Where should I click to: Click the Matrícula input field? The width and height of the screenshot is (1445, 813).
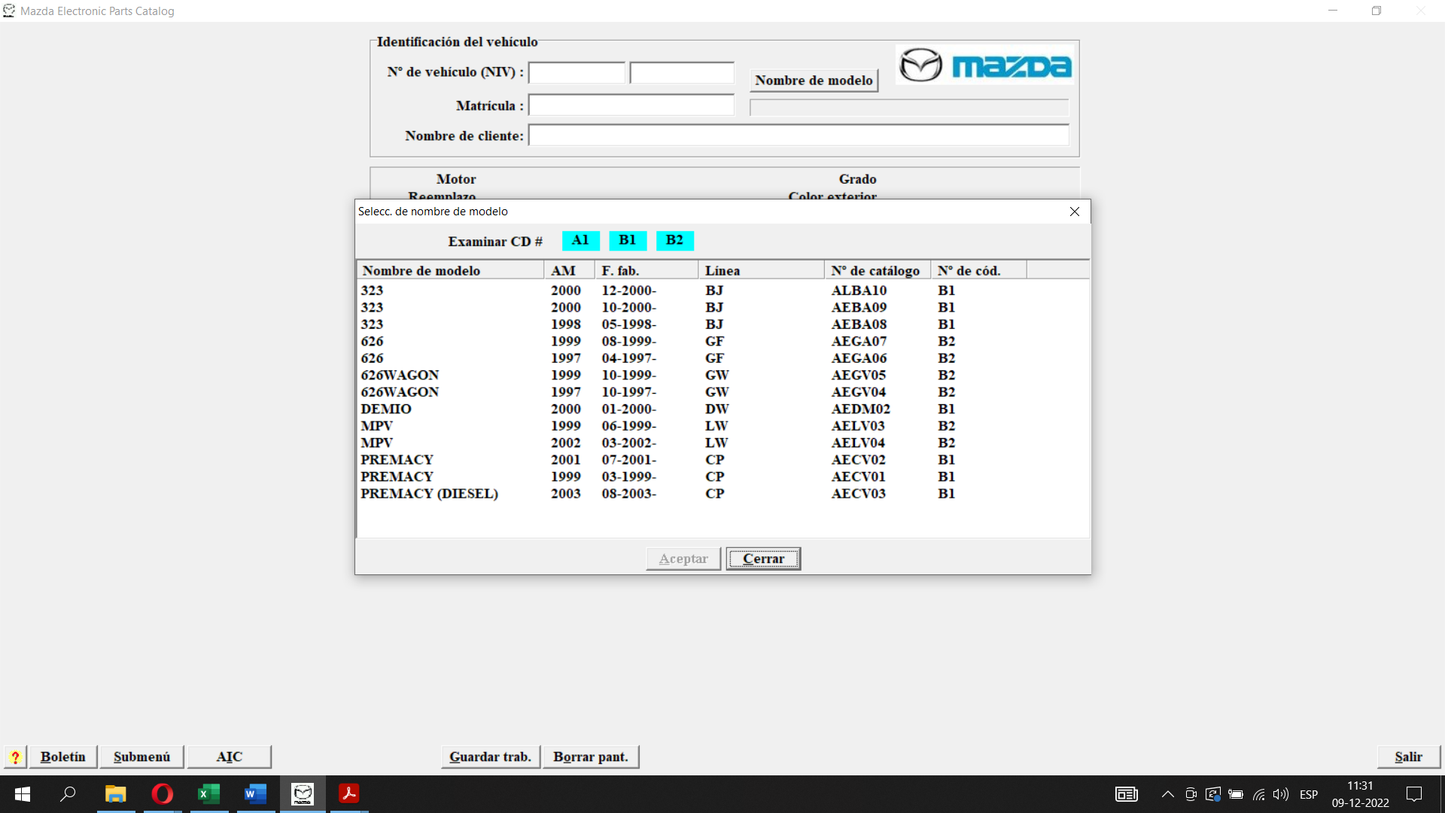coord(631,105)
